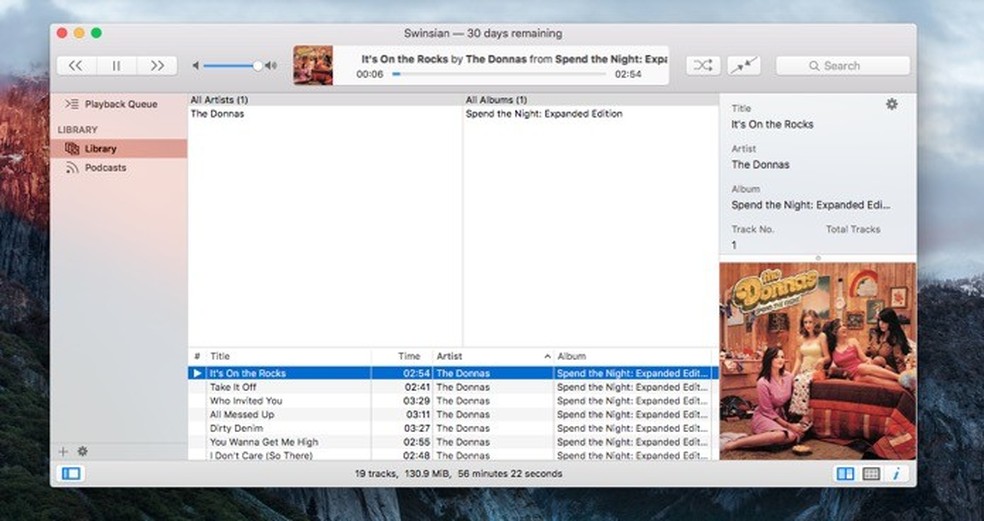Screen dimensions: 984x521
Task: Add a new playlist with plus icon
Action: click(x=64, y=451)
